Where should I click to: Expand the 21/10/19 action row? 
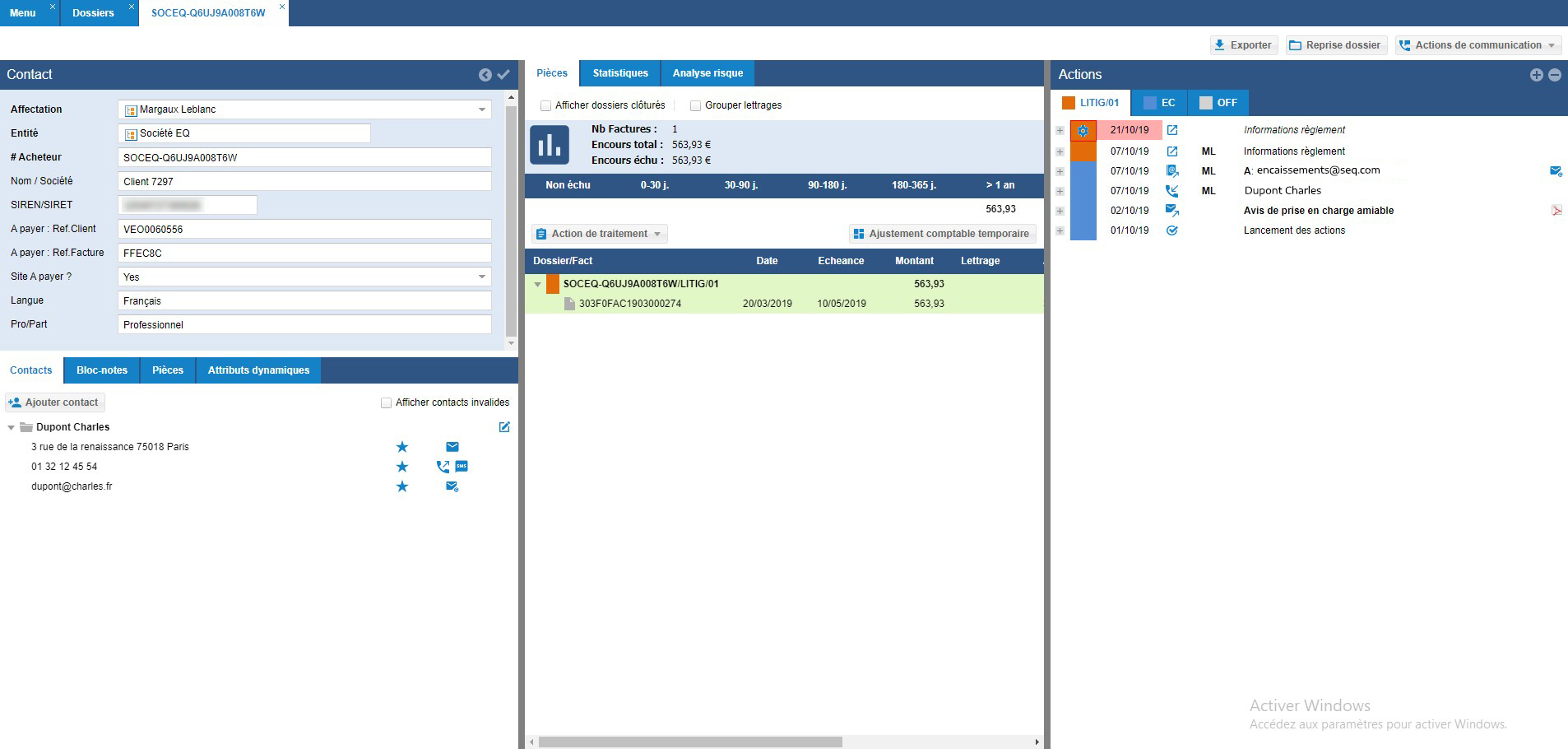click(x=1060, y=131)
